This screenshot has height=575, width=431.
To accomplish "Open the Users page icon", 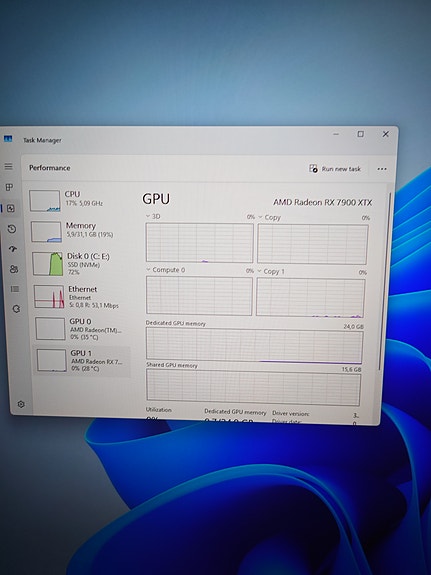I will [14, 269].
